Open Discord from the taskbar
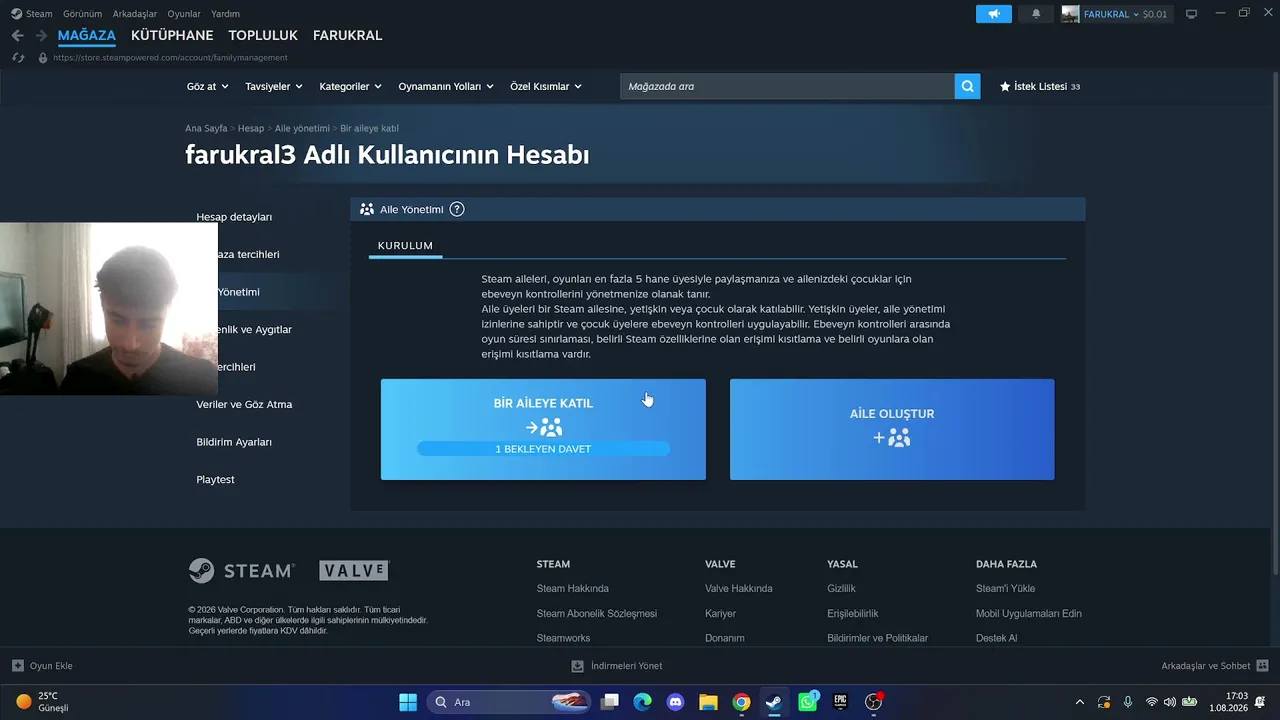Viewport: 1280px width, 720px height. pos(675,702)
